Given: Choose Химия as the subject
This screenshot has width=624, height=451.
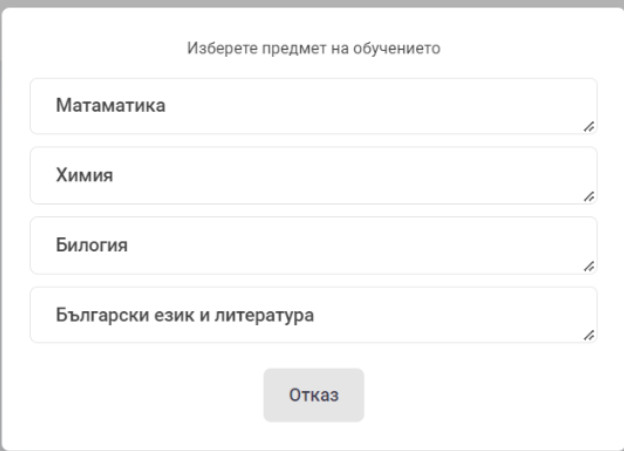Looking at the screenshot, I should coord(314,176).
